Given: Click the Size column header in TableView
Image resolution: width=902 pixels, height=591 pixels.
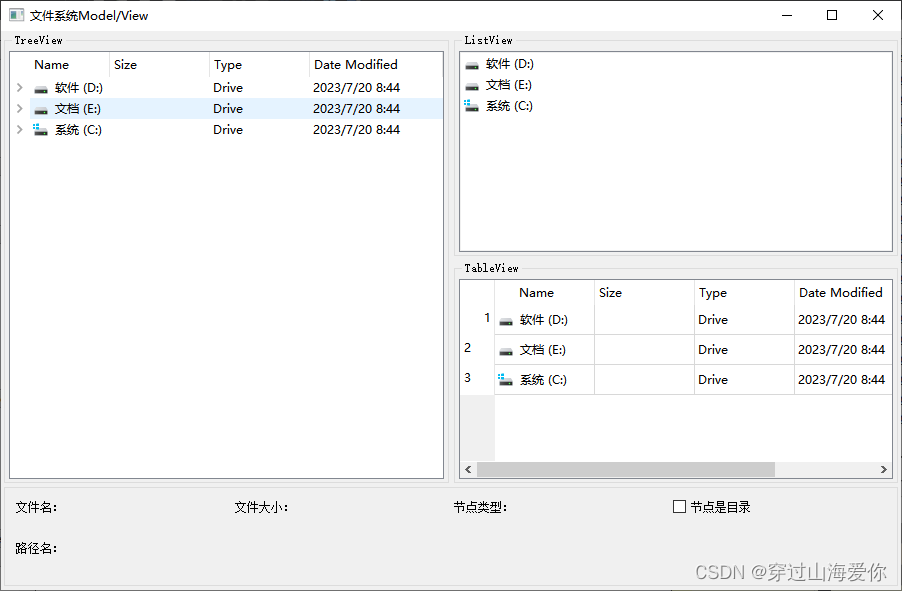Looking at the screenshot, I should tap(610, 293).
